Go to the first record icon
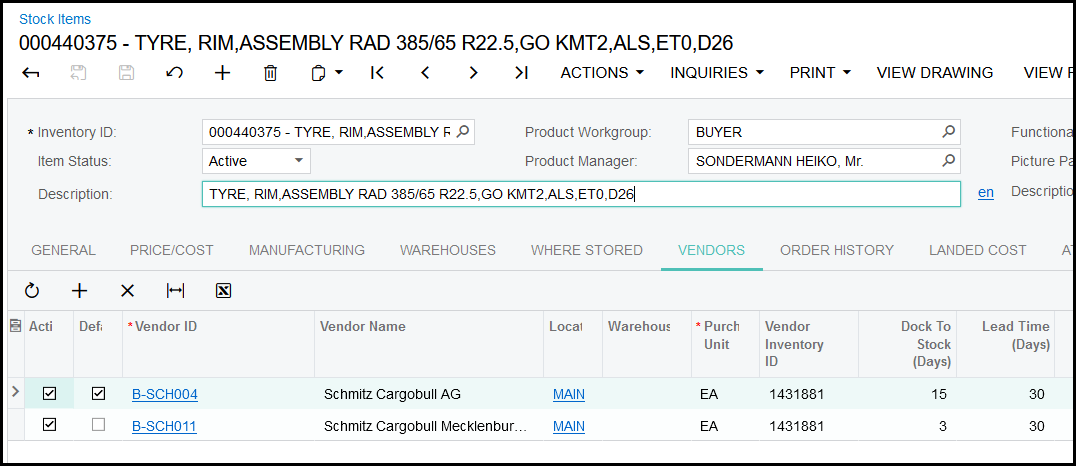Image resolution: width=1076 pixels, height=466 pixels. (377, 73)
